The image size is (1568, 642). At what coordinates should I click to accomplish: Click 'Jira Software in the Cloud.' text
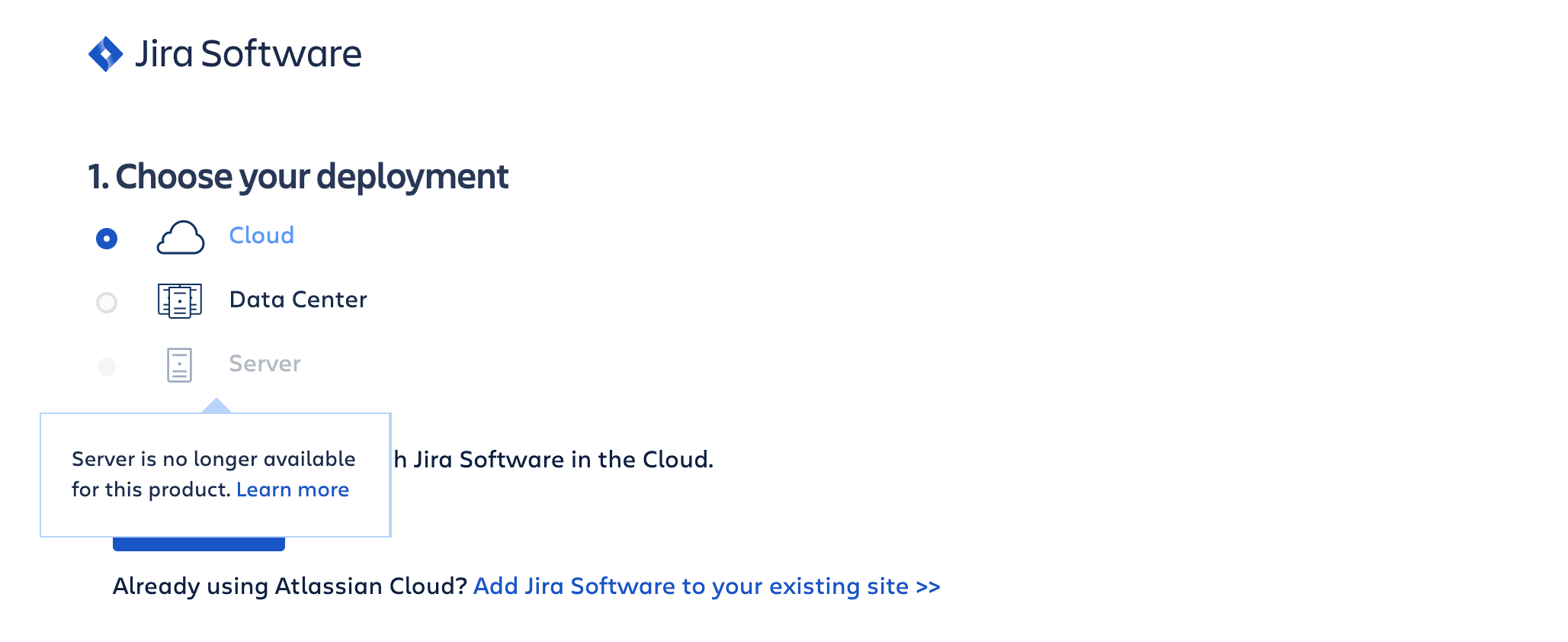pos(563,459)
